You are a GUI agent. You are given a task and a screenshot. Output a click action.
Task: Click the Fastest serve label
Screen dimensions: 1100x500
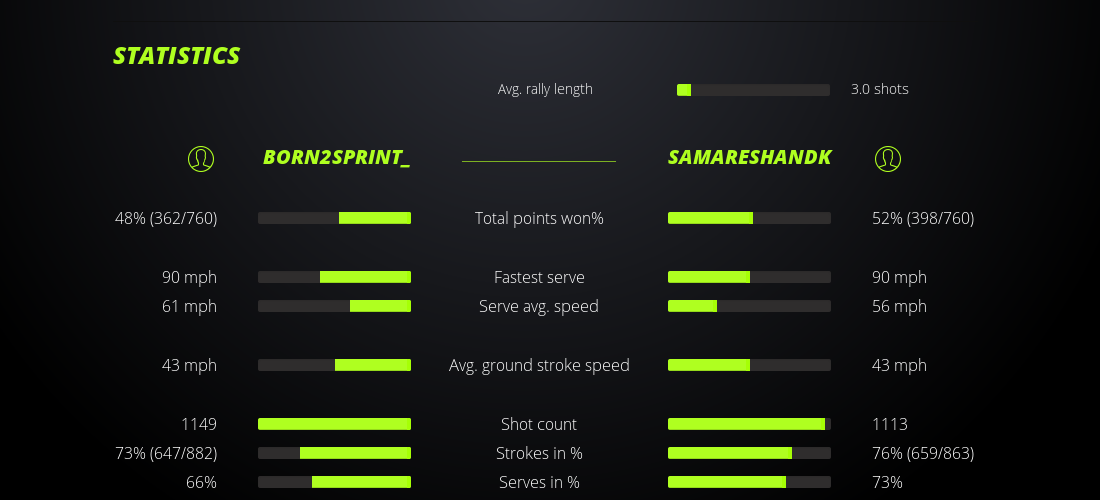(x=539, y=277)
